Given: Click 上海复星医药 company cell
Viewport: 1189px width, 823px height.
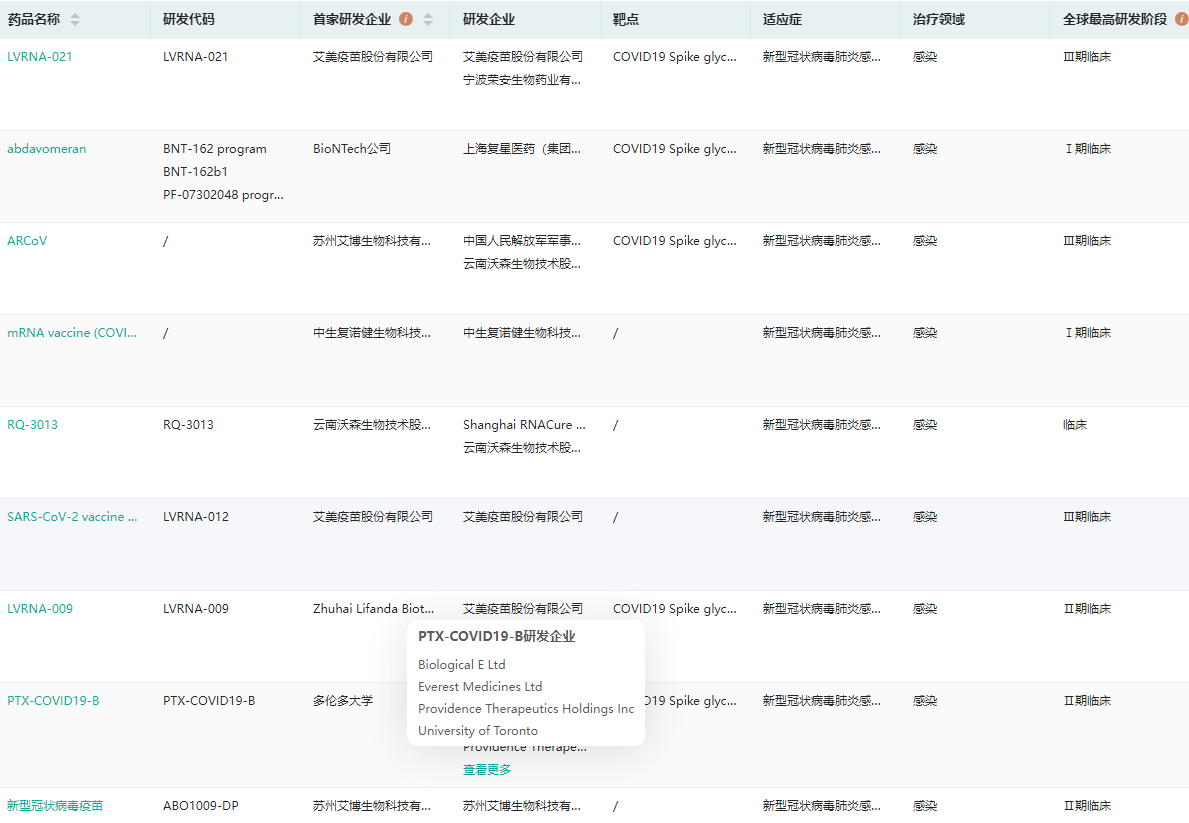Looking at the screenshot, I should click(522, 149).
